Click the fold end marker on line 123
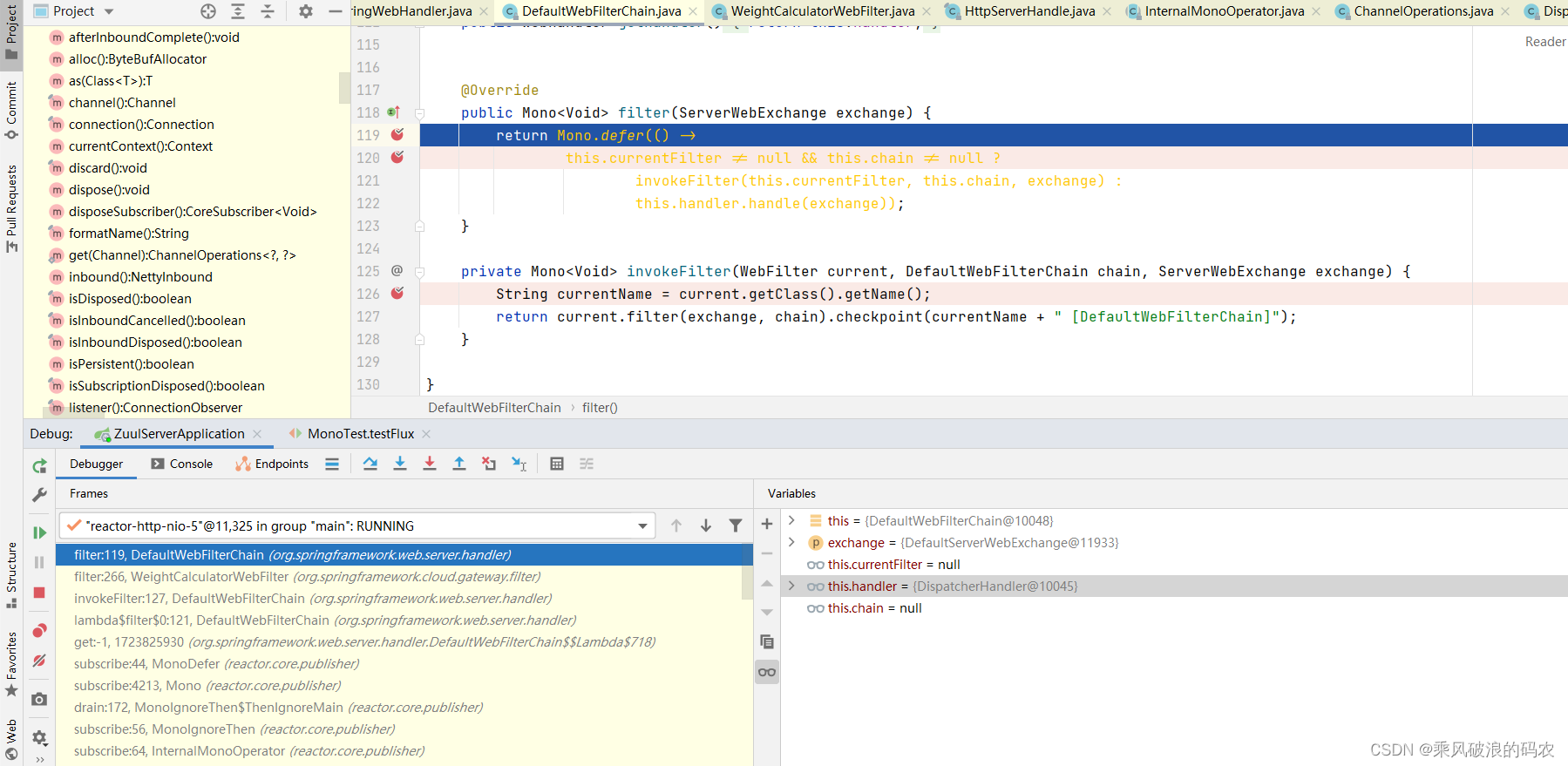The image size is (1568, 766). [419, 226]
